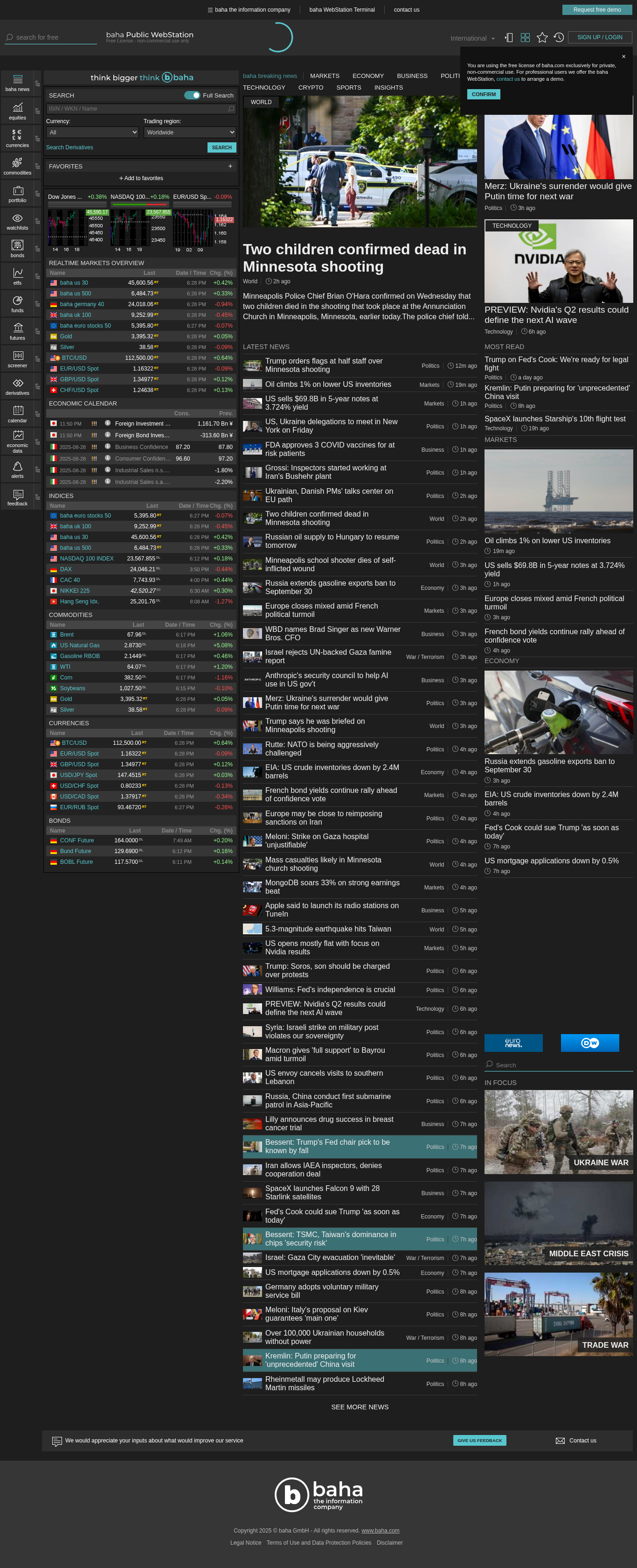
Task: Click the ISIN / WKN / Name input field
Action: coord(141,109)
